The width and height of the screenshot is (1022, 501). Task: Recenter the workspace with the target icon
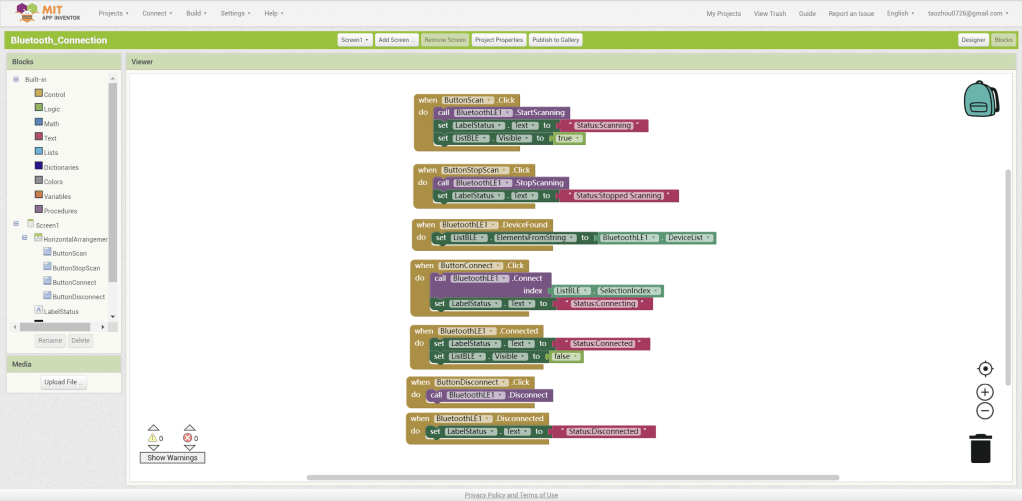coord(985,369)
